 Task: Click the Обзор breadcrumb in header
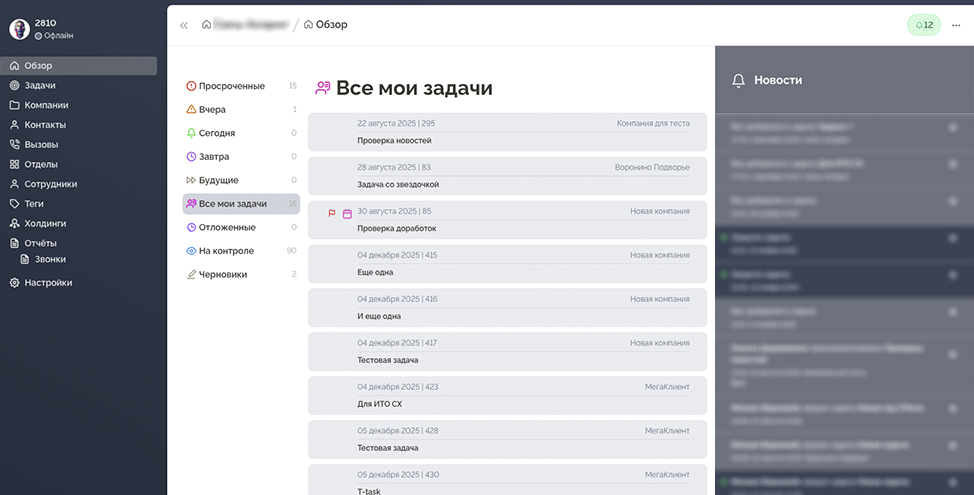[325, 25]
